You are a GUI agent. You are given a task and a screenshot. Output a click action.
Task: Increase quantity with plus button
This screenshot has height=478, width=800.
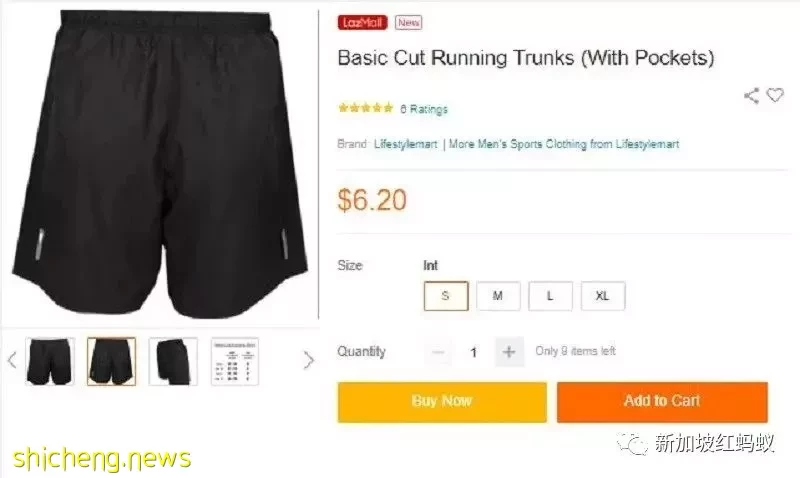point(509,351)
